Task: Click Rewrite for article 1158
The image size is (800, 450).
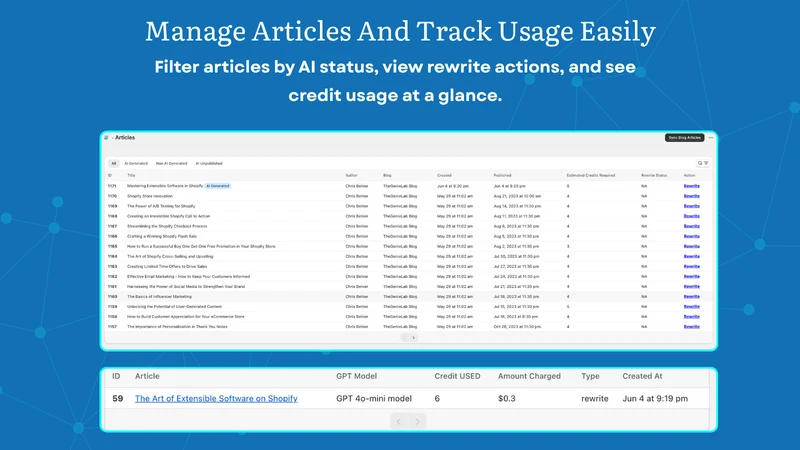Action: (691, 317)
